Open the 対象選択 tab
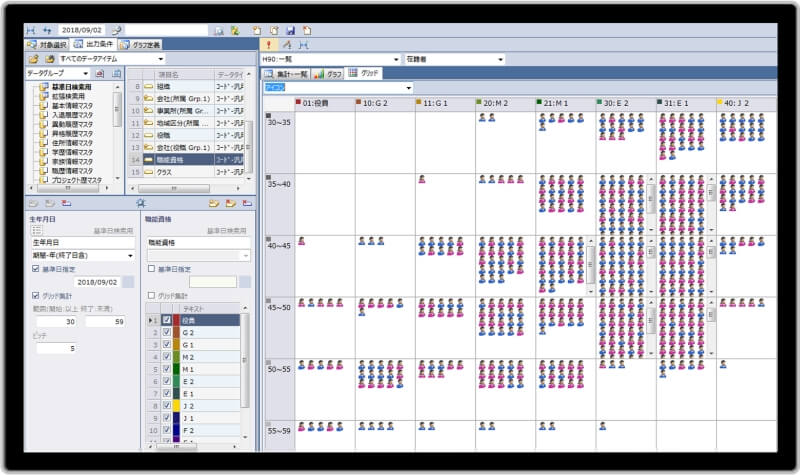 (x=46, y=45)
